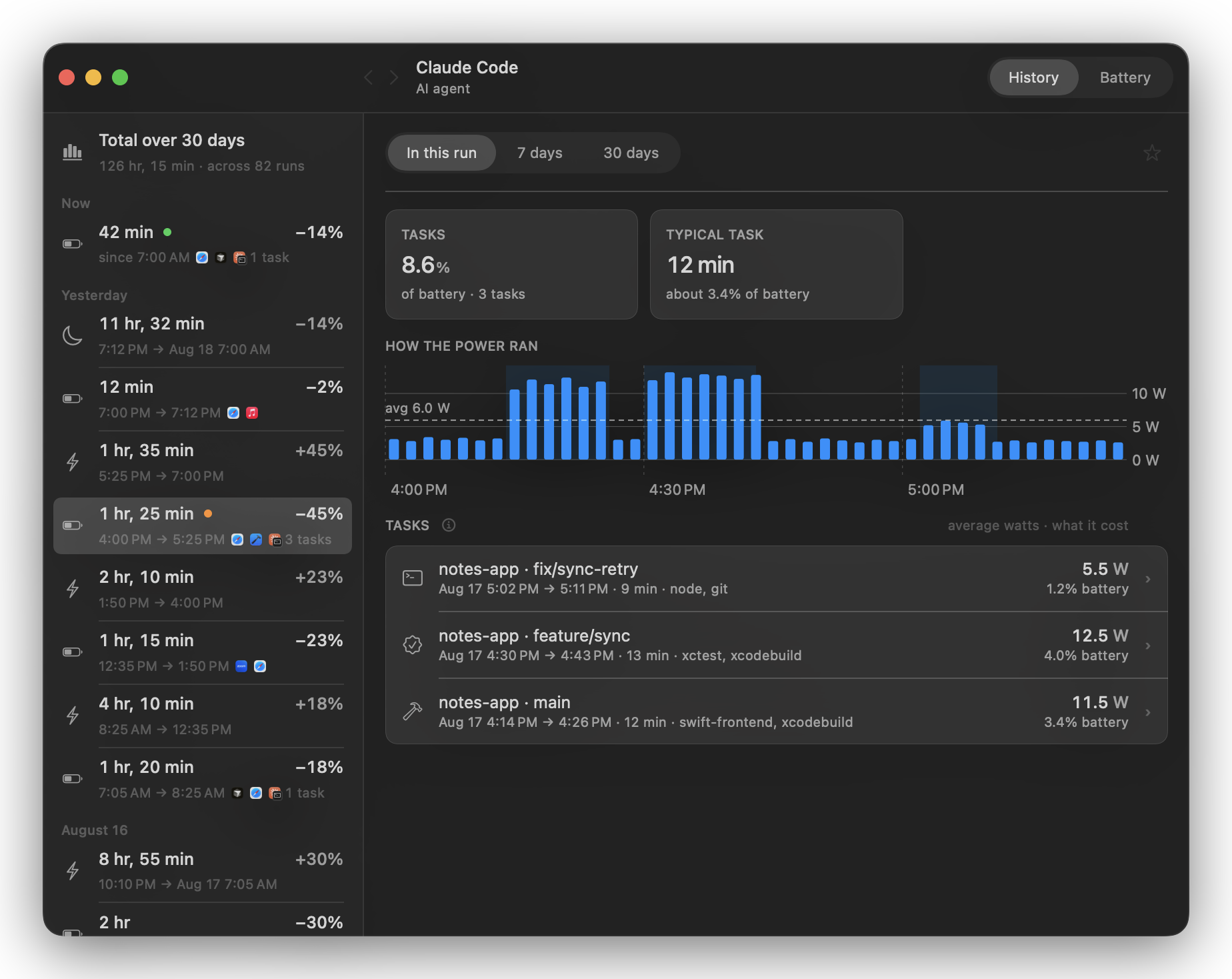1232x979 pixels.
Task: Click the charging bolt icon on 8 hr, 55 min run
Action: pyautogui.click(x=72, y=871)
